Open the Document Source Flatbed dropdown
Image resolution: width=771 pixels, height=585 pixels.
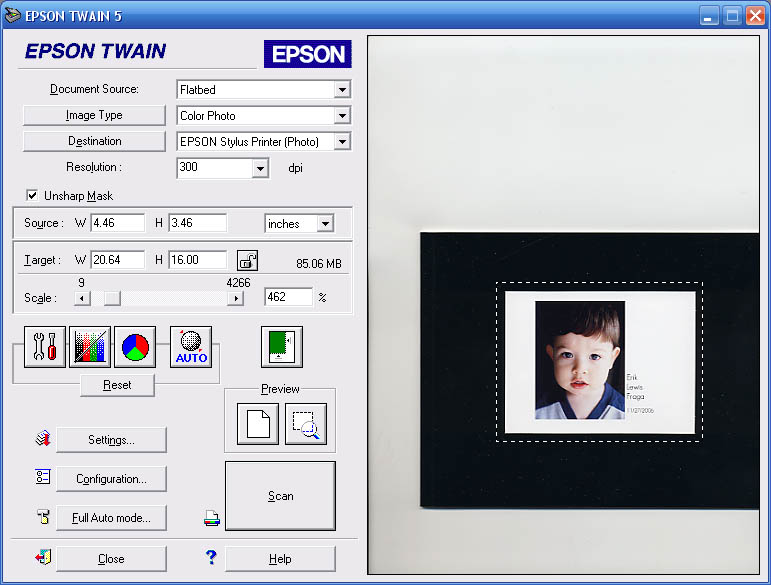click(342, 90)
